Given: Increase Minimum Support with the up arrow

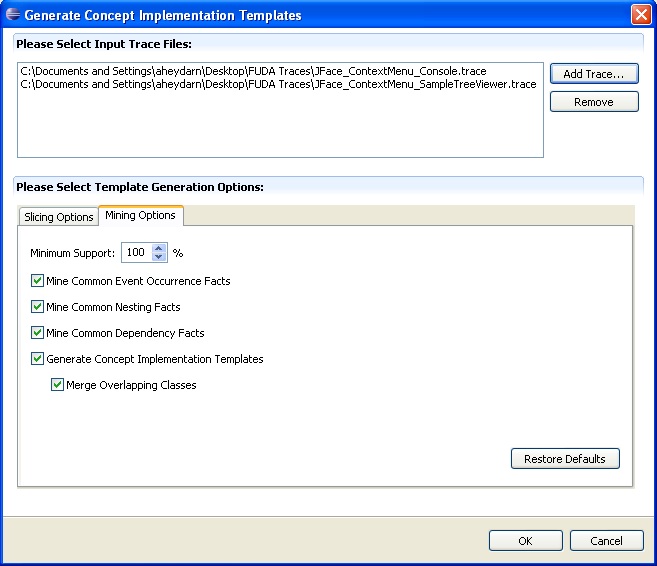Looking at the screenshot, I should coord(158,249).
